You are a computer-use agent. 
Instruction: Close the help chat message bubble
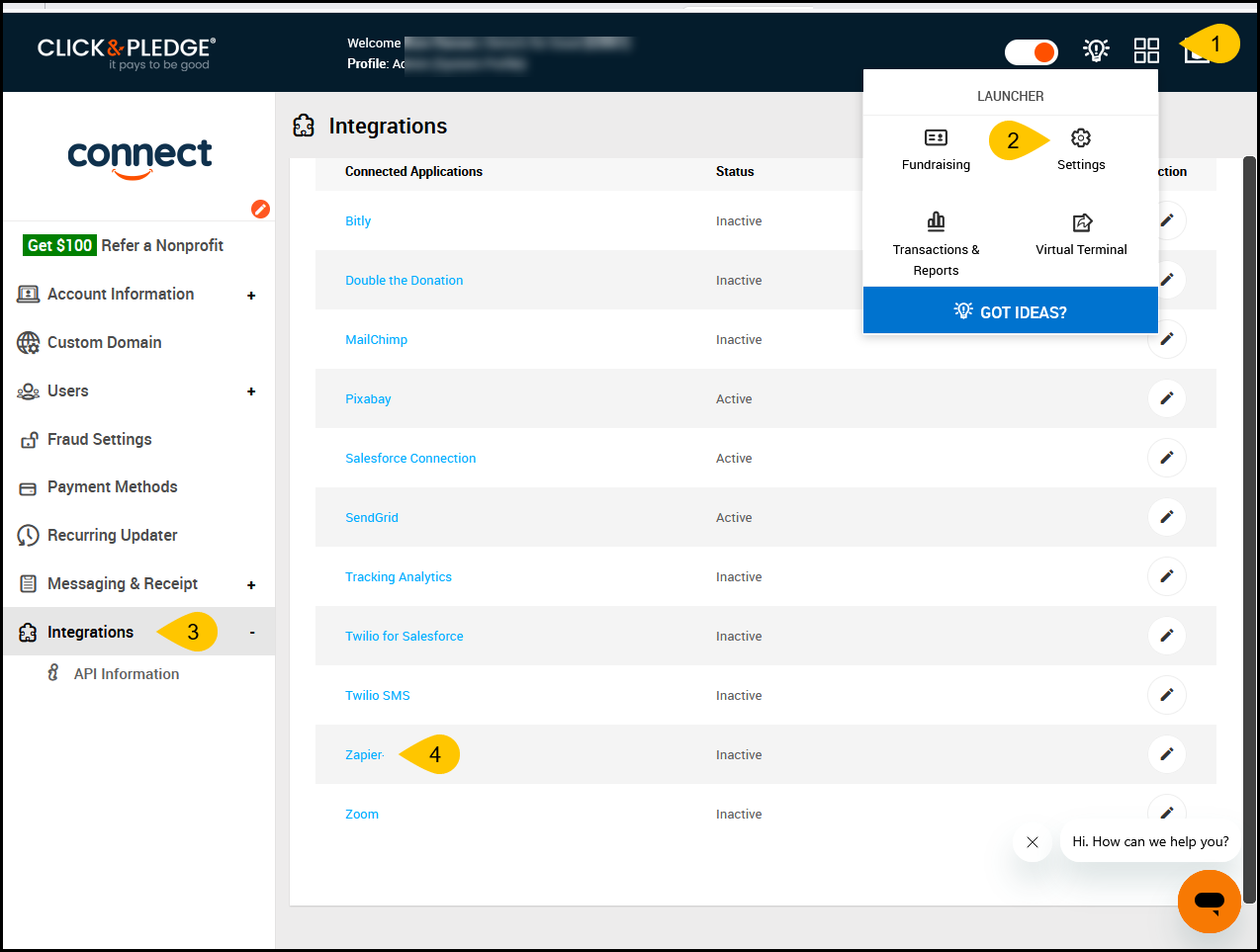pyautogui.click(x=1033, y=842)
